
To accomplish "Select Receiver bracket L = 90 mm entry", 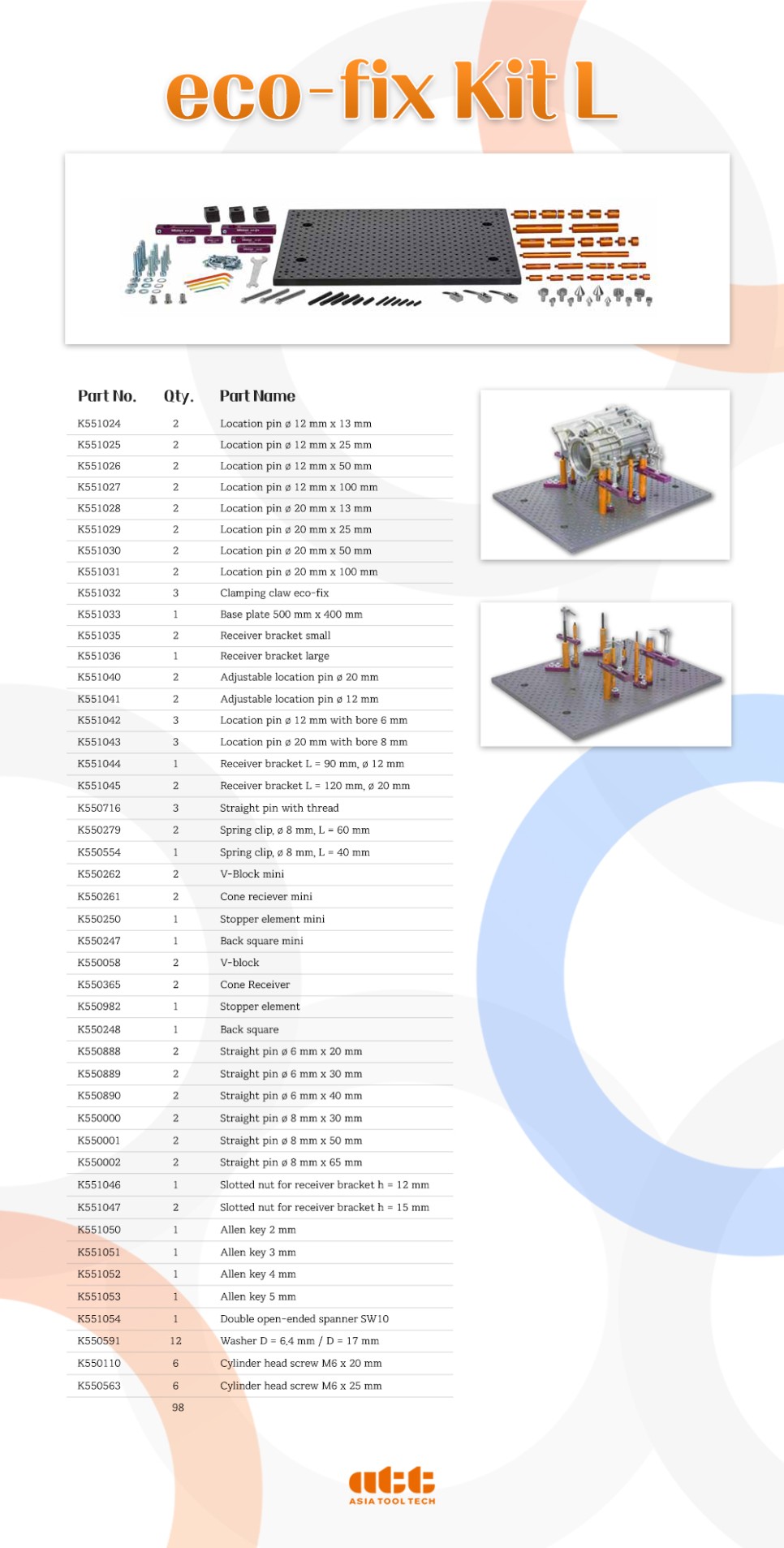I will coord(312,764).
